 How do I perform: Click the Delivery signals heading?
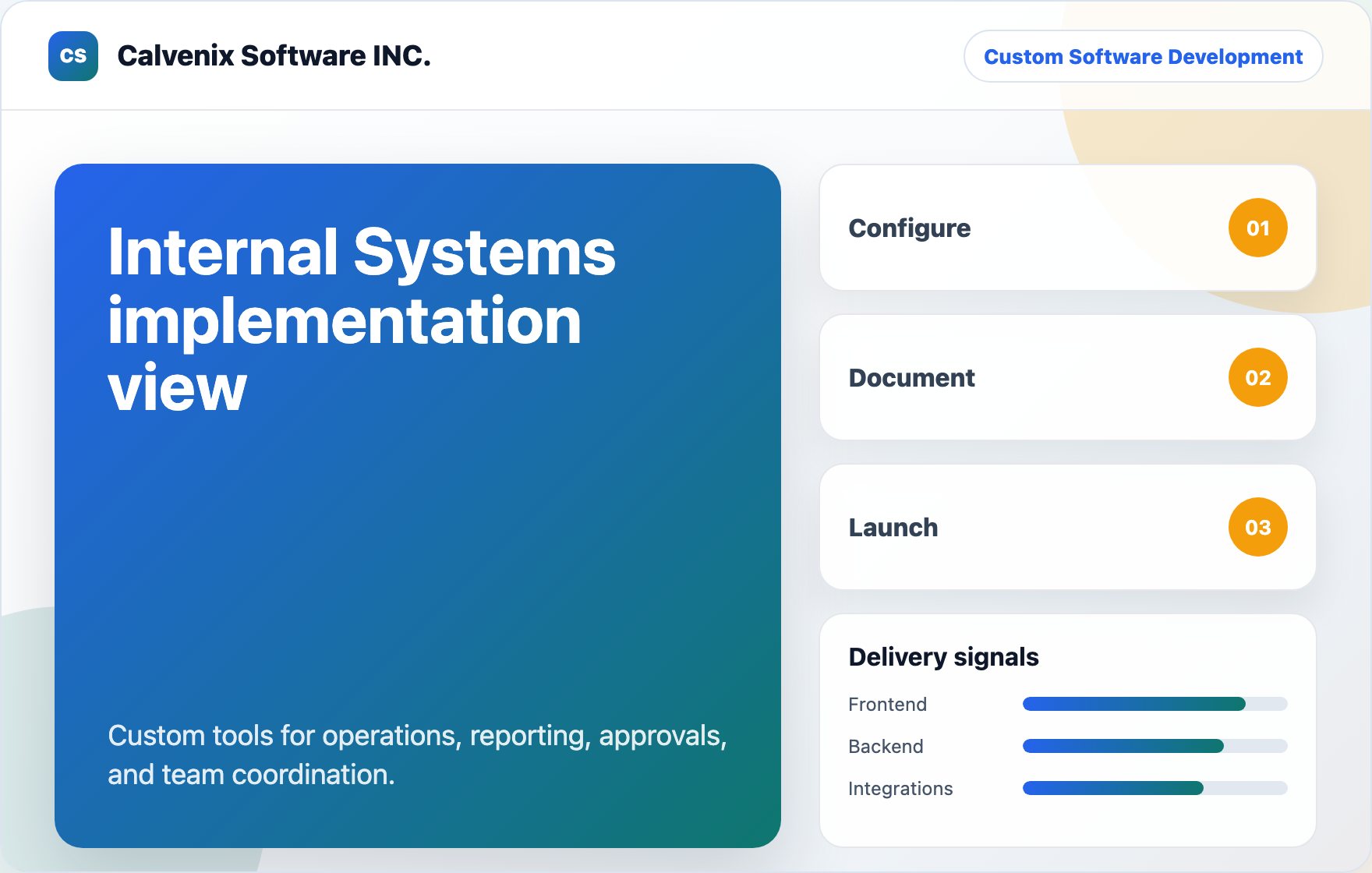pos(943,657)
